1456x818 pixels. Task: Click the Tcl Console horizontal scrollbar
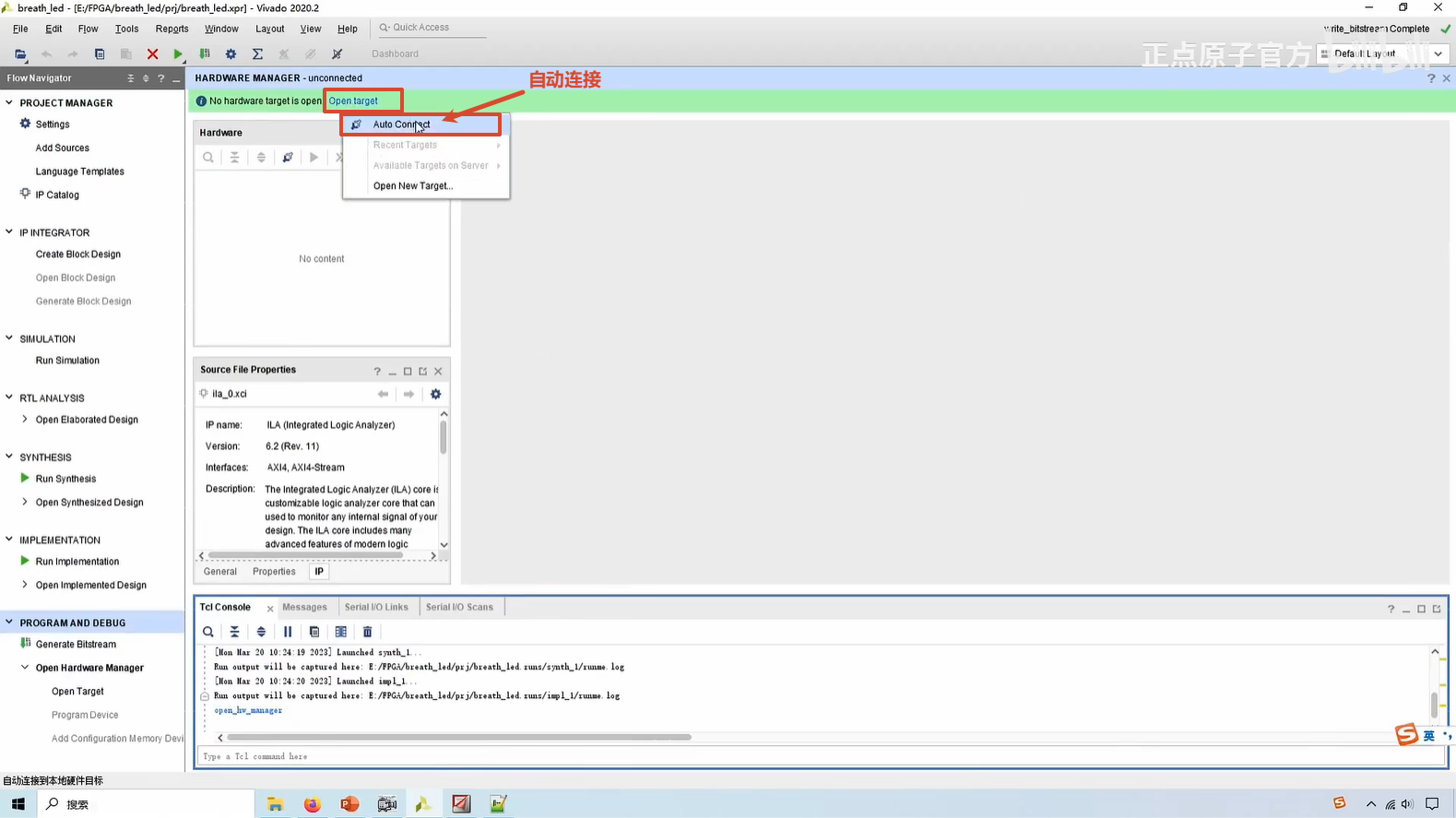[459, 737]
